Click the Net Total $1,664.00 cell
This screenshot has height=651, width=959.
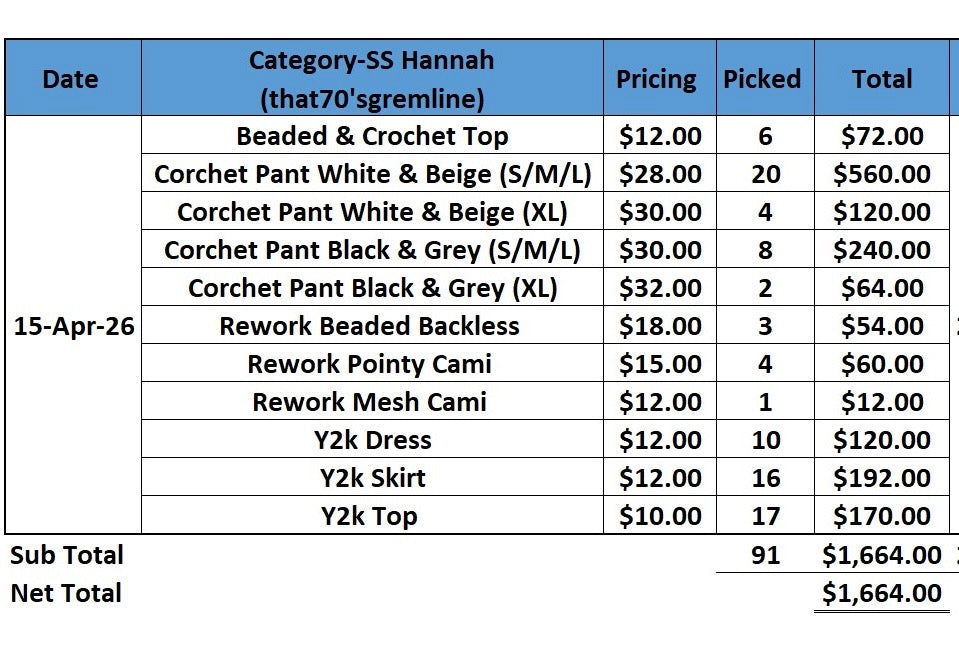point(882,592)
